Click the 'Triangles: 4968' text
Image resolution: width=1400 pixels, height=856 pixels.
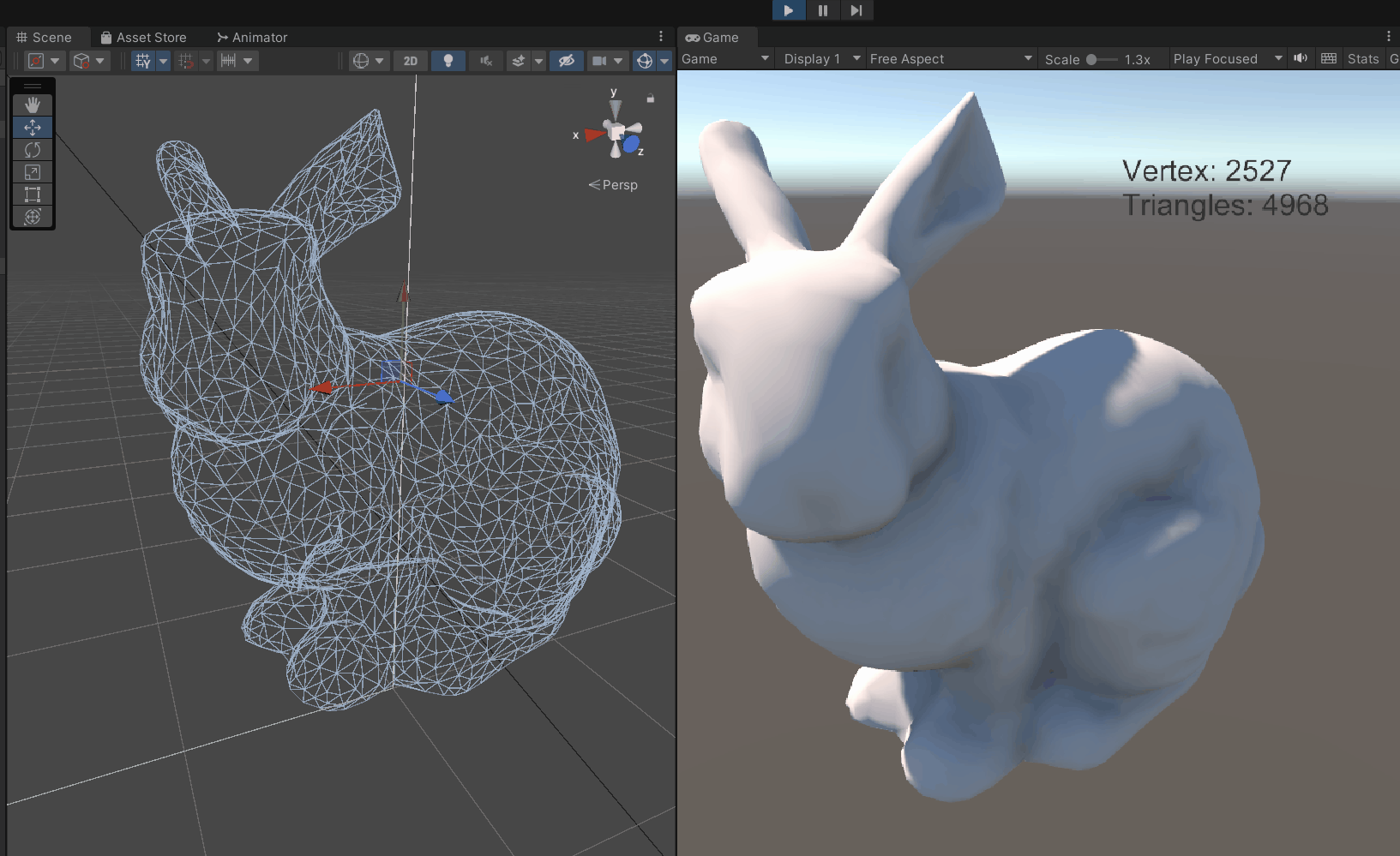(1226, 206)
